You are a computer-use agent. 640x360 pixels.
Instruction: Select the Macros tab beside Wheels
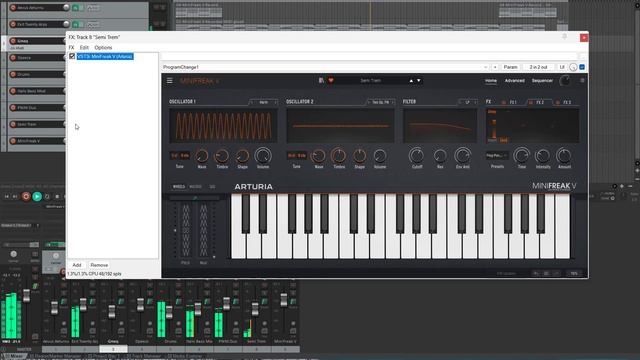click(195, 187)
